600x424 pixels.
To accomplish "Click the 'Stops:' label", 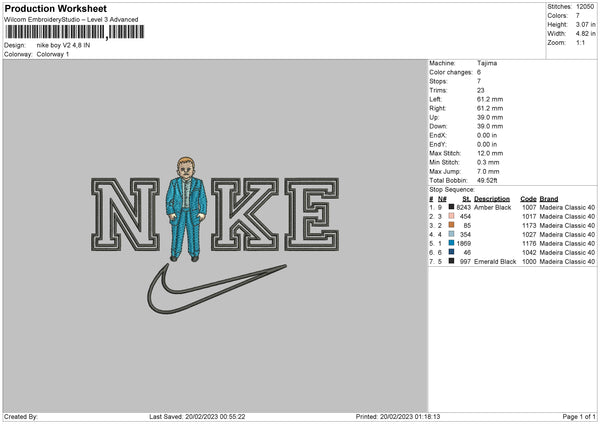I will [x=438, y=81].
